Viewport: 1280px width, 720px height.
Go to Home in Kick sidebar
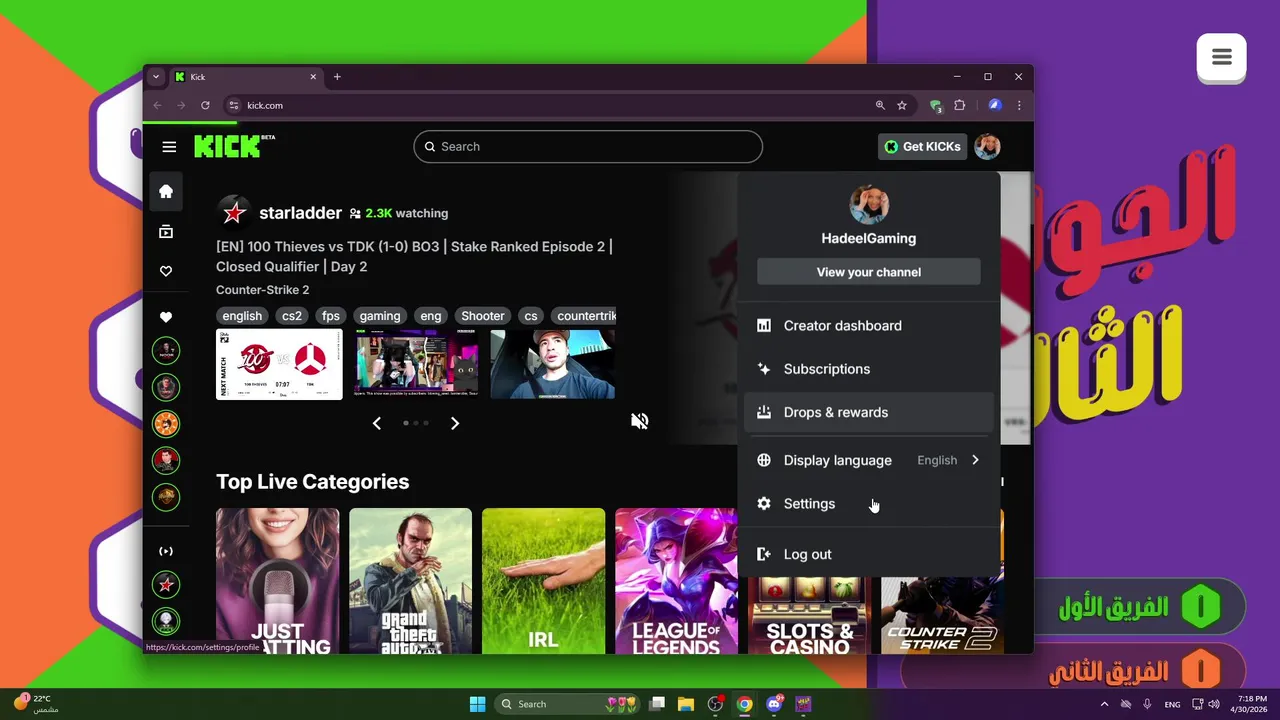click(x=166, y=191)
